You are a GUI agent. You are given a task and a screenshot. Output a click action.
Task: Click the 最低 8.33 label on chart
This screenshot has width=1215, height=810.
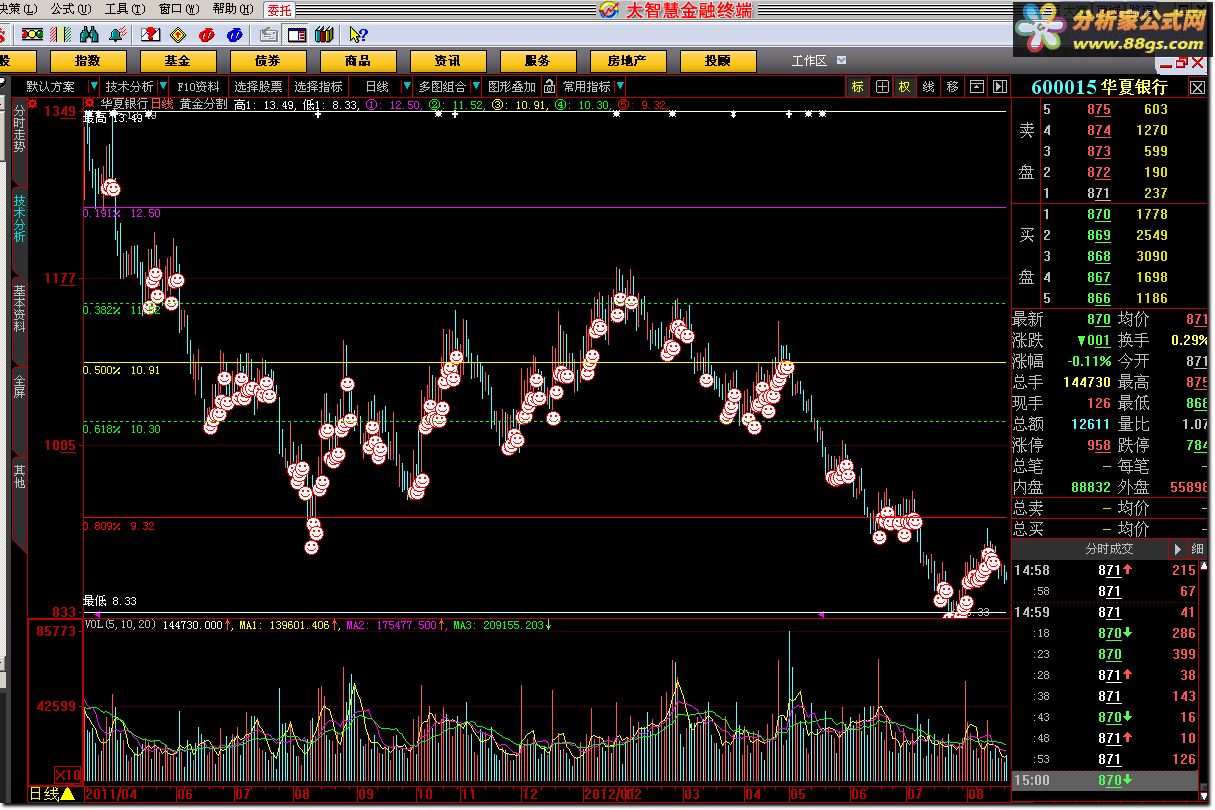[110, 601]
